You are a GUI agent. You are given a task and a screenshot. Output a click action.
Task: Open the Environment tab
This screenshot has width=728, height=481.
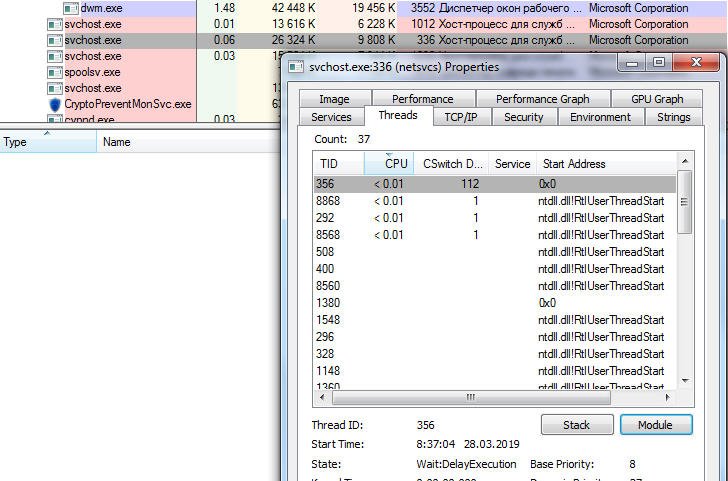tap(600, 117)
